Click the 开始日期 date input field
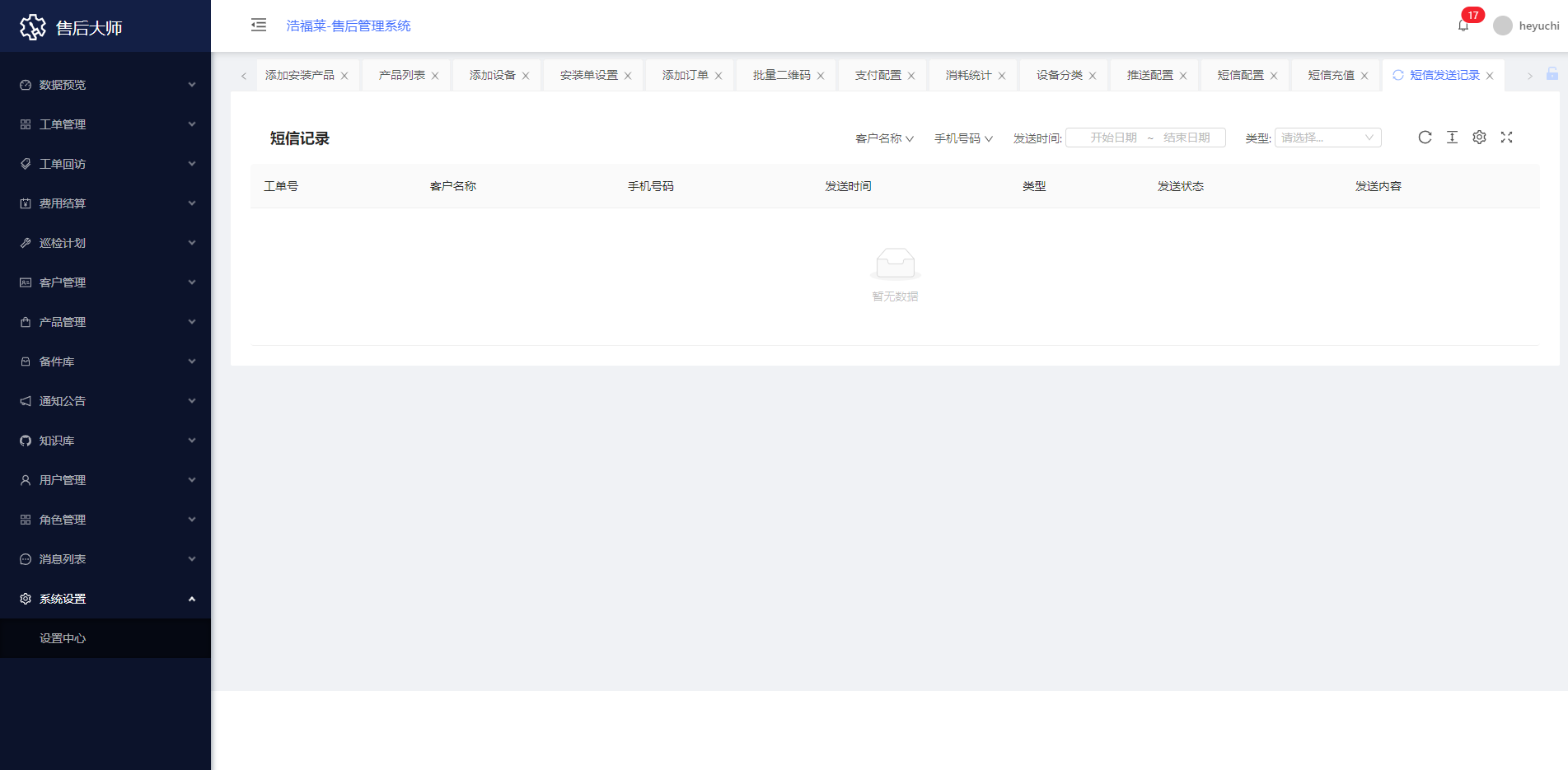The image size is (1568, 770). (x=1113, y=138)
